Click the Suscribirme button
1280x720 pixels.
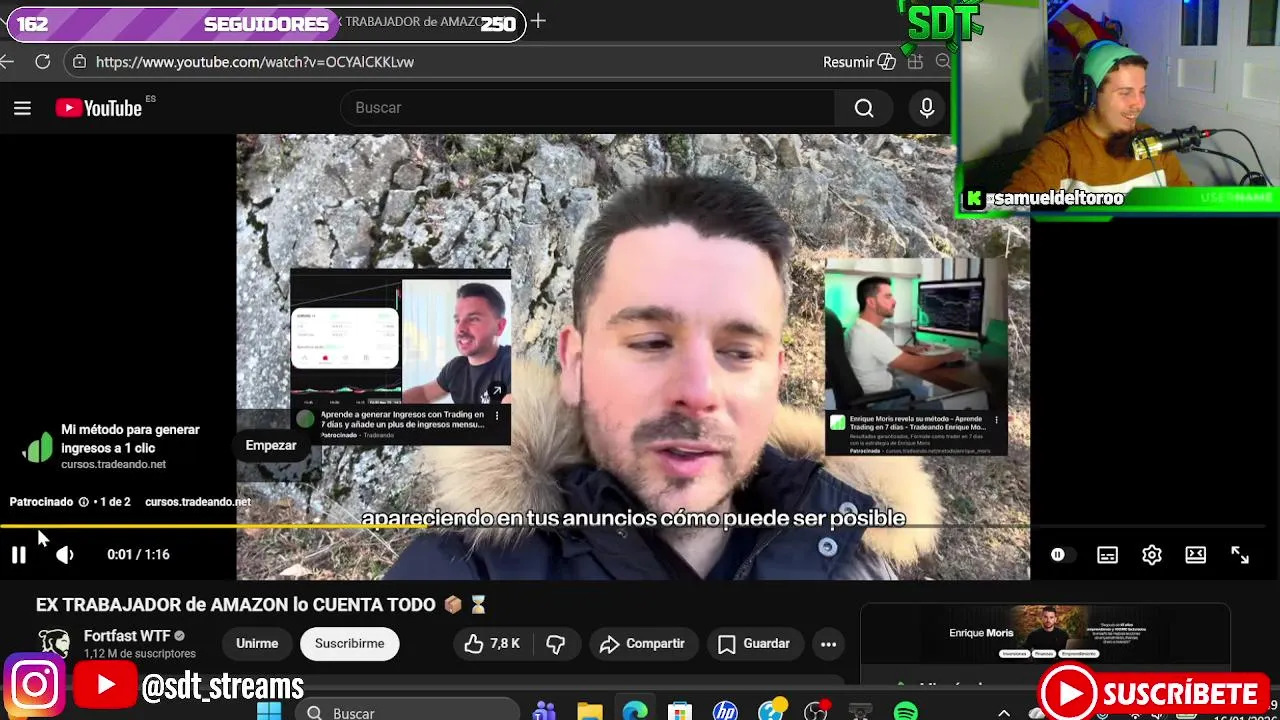pyautogui.click(x=349, y=644)
